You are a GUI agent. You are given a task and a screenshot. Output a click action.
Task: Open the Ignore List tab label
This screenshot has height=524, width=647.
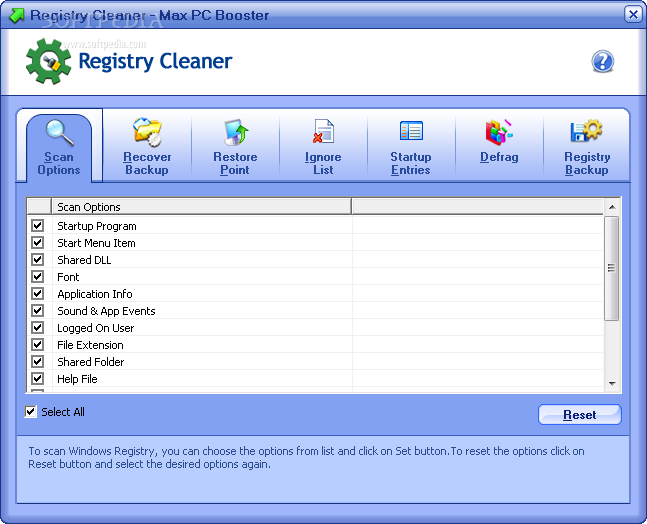click(323, 163)
